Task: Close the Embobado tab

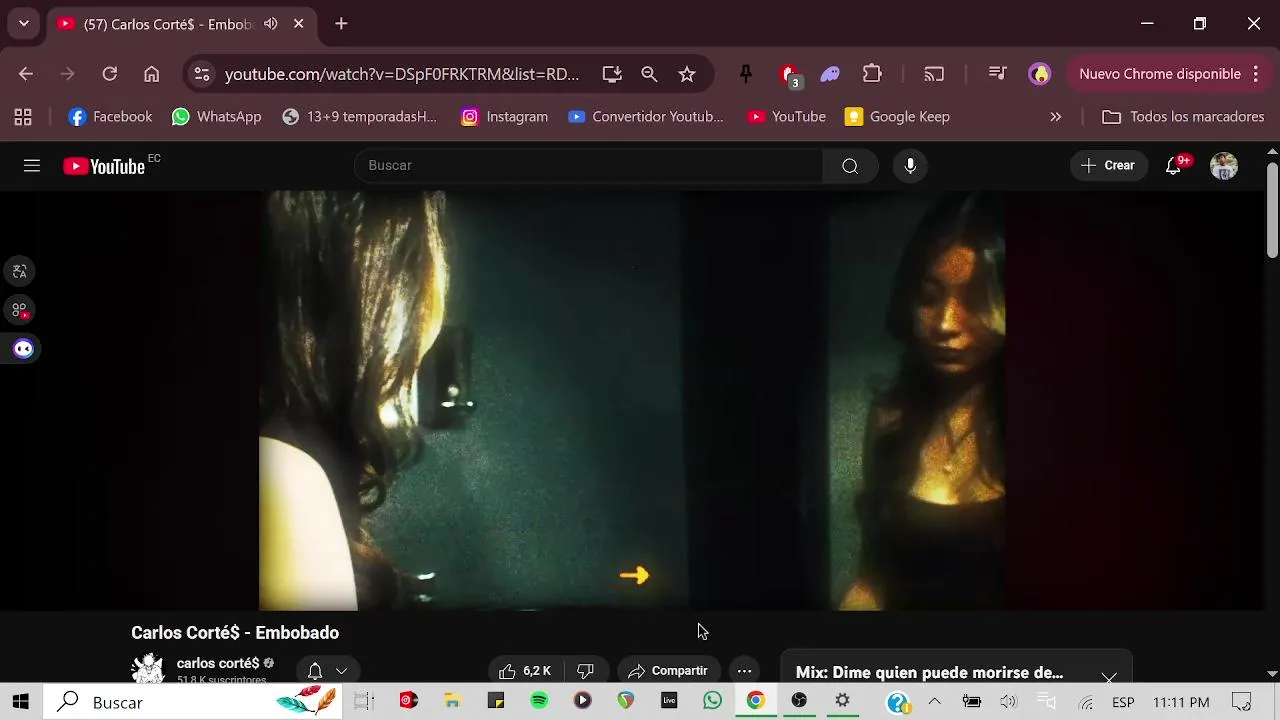Action: [x=298, y=24]
